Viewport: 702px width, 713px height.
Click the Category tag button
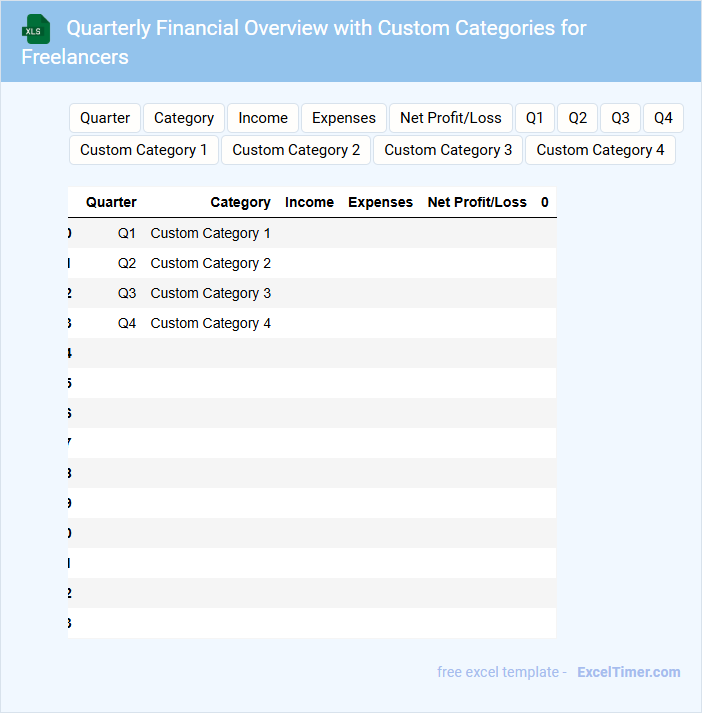click(184, 118)
